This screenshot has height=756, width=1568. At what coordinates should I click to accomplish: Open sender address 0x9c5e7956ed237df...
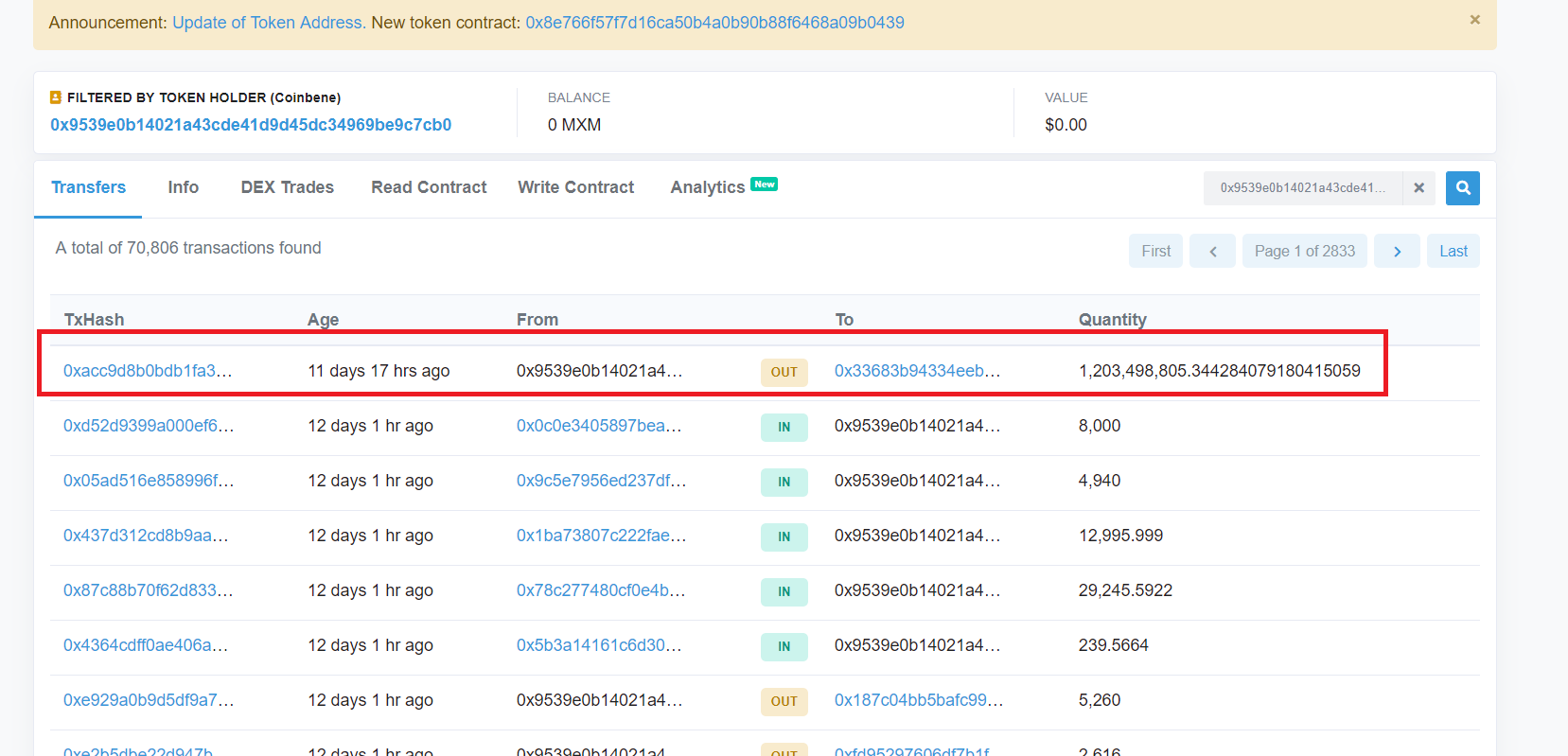tap(602, 481)
